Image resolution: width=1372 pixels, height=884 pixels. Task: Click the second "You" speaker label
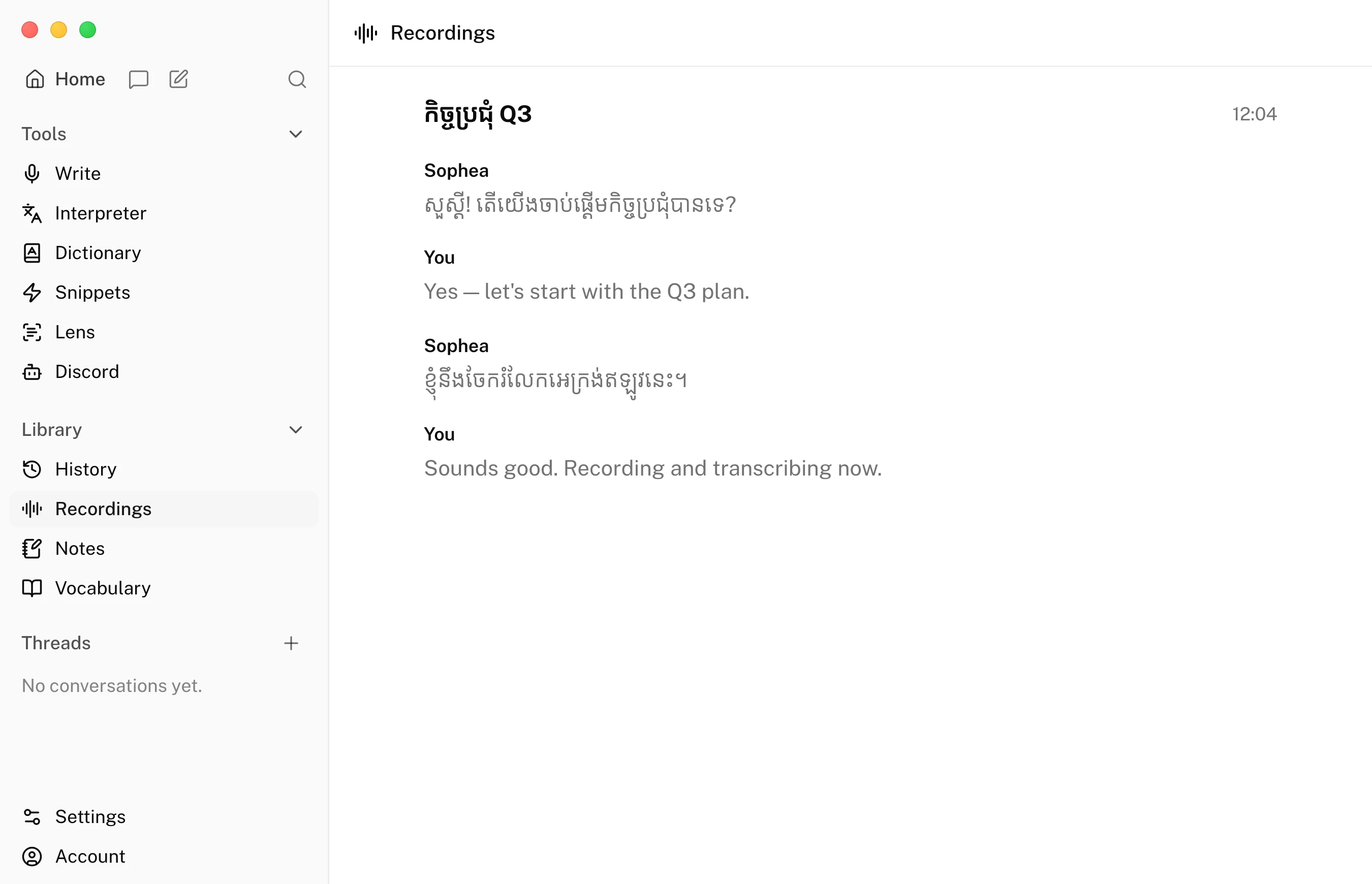pos(439,434)
